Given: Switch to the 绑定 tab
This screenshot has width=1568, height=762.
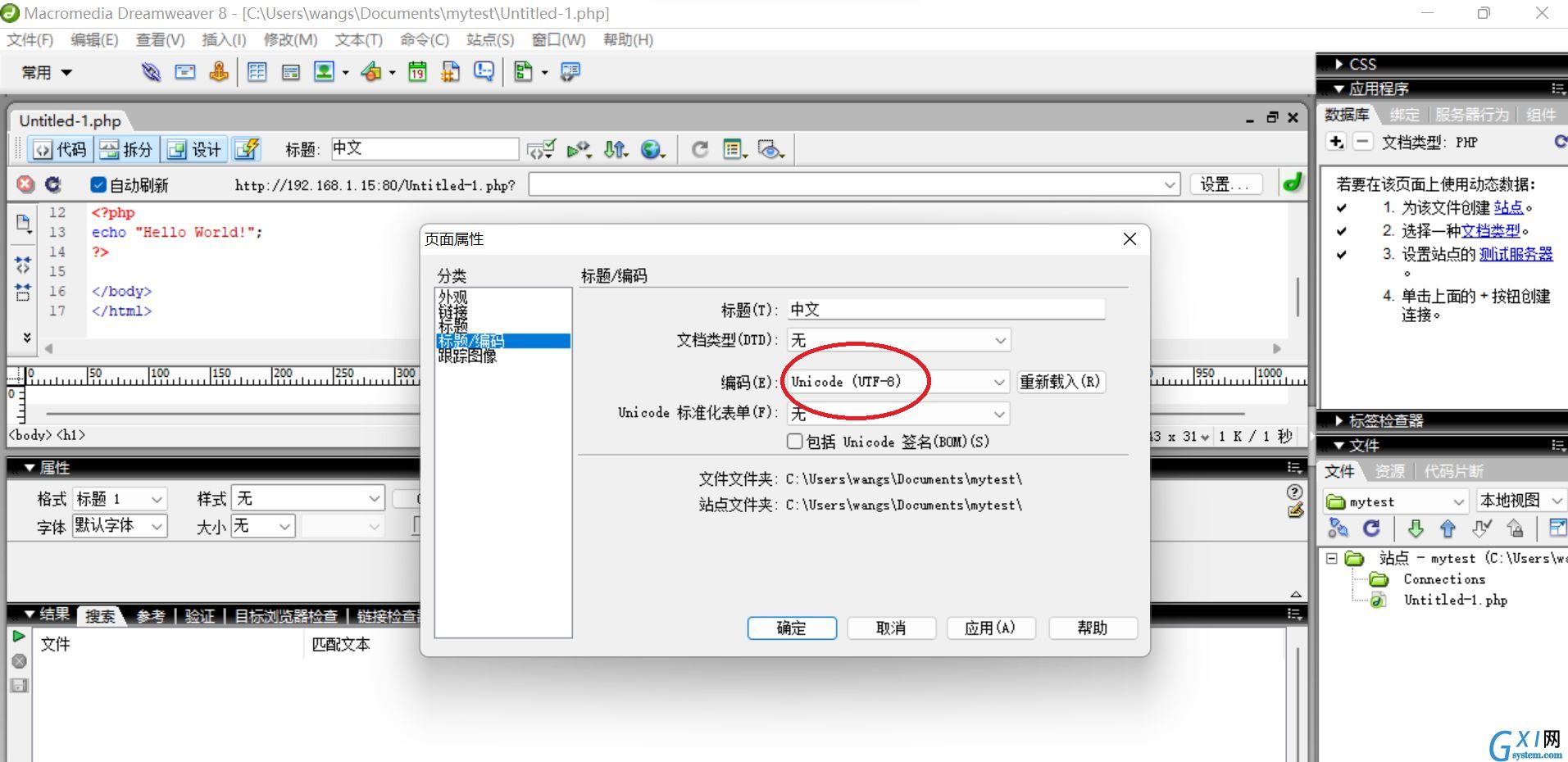Looking at the screenshot, I should tap(1404, 115).
